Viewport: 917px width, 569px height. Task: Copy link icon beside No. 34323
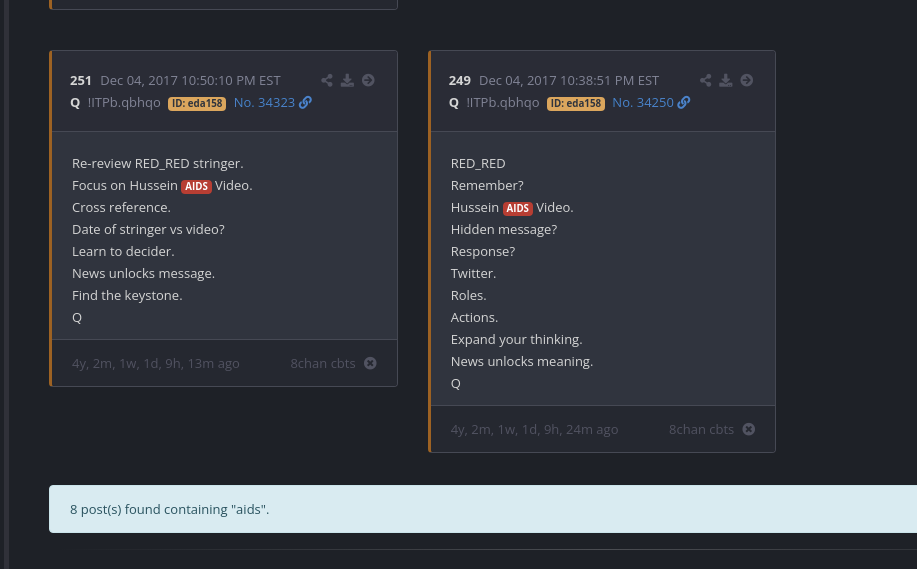(305, 102)
